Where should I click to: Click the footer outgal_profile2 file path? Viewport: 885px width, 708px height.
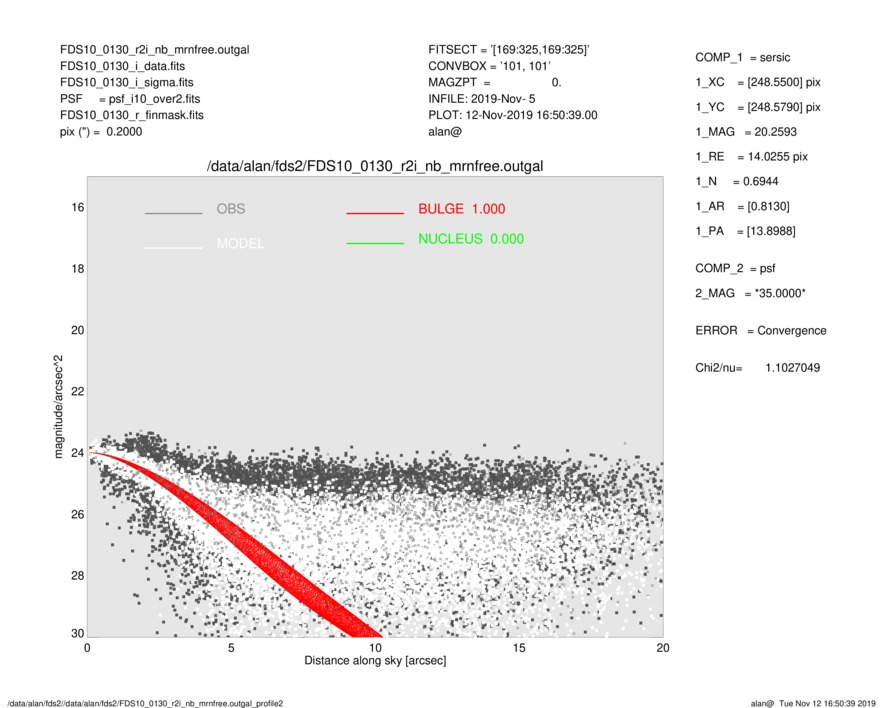coord(145,703)
